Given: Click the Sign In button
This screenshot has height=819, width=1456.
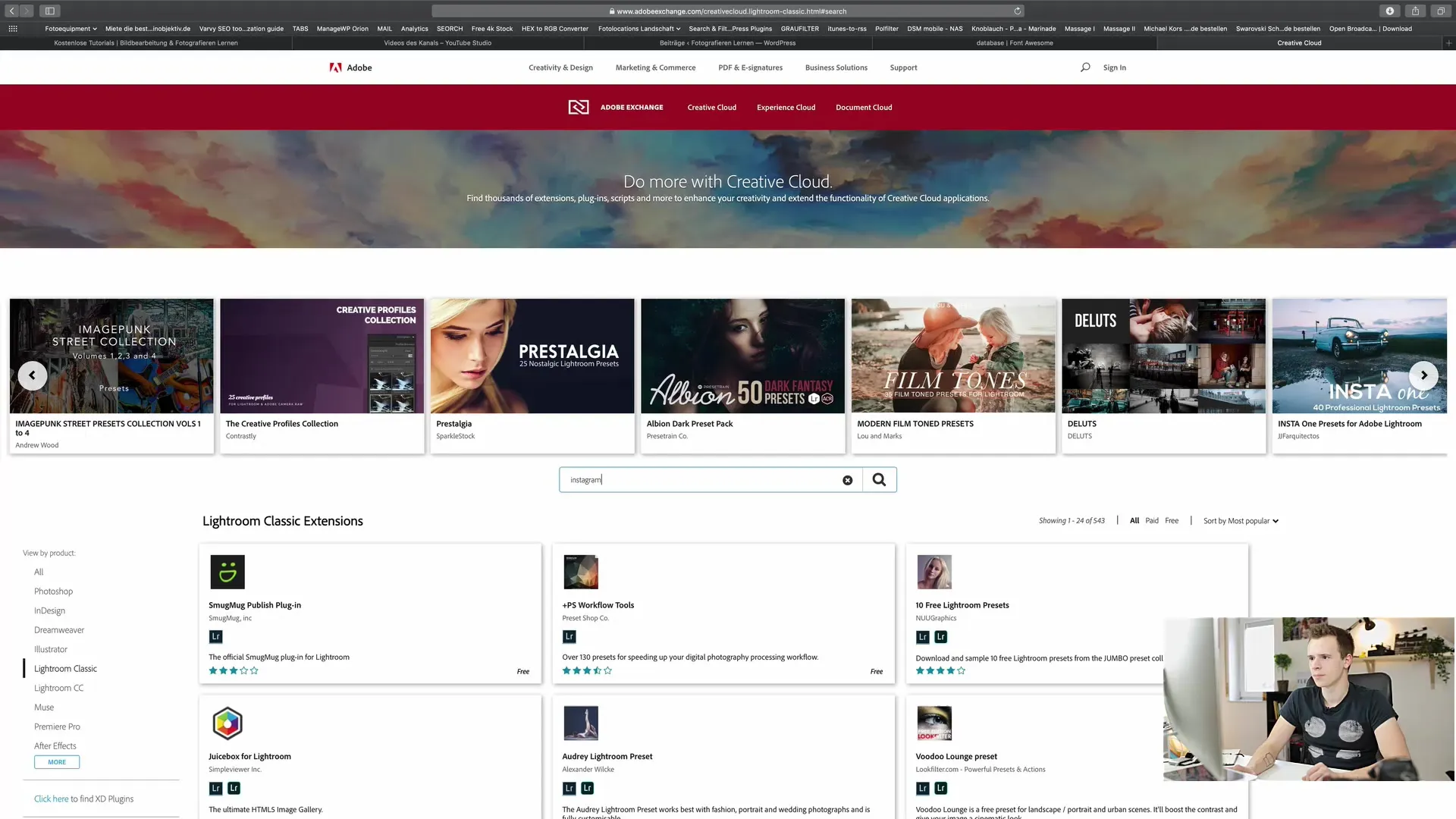Looking at the screenshot, I should [x=1113, y=67].
